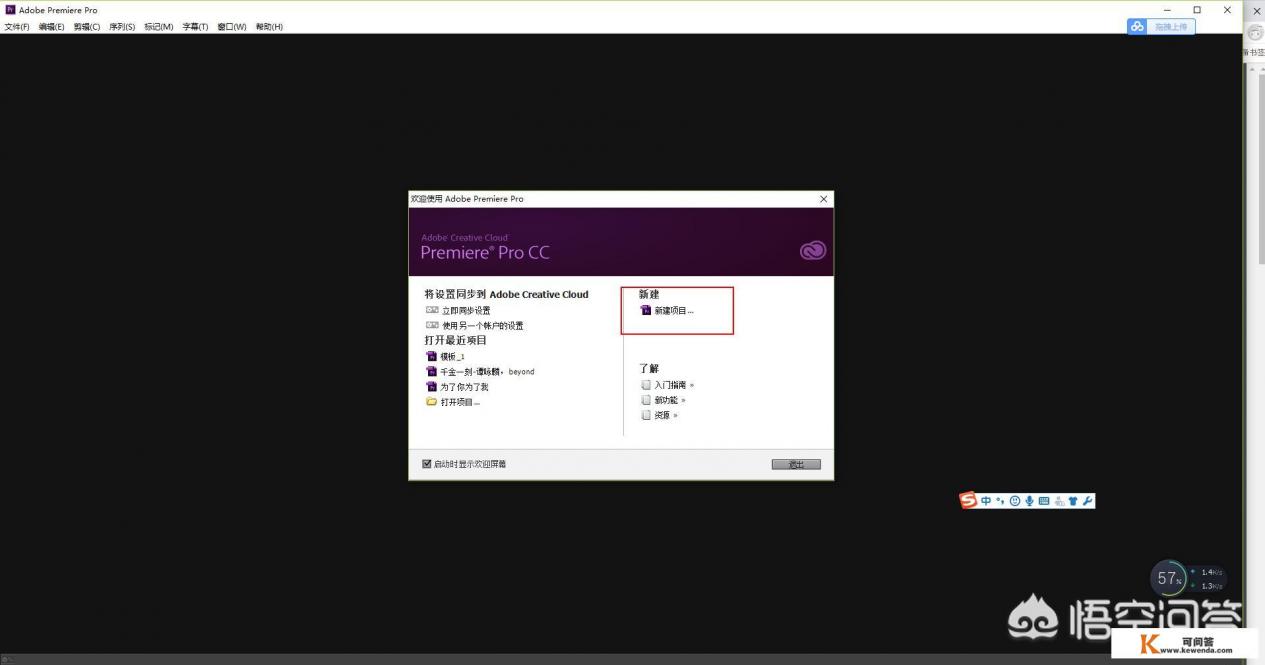
Task: Open recent project 模板_1
Action: [452, 356]
